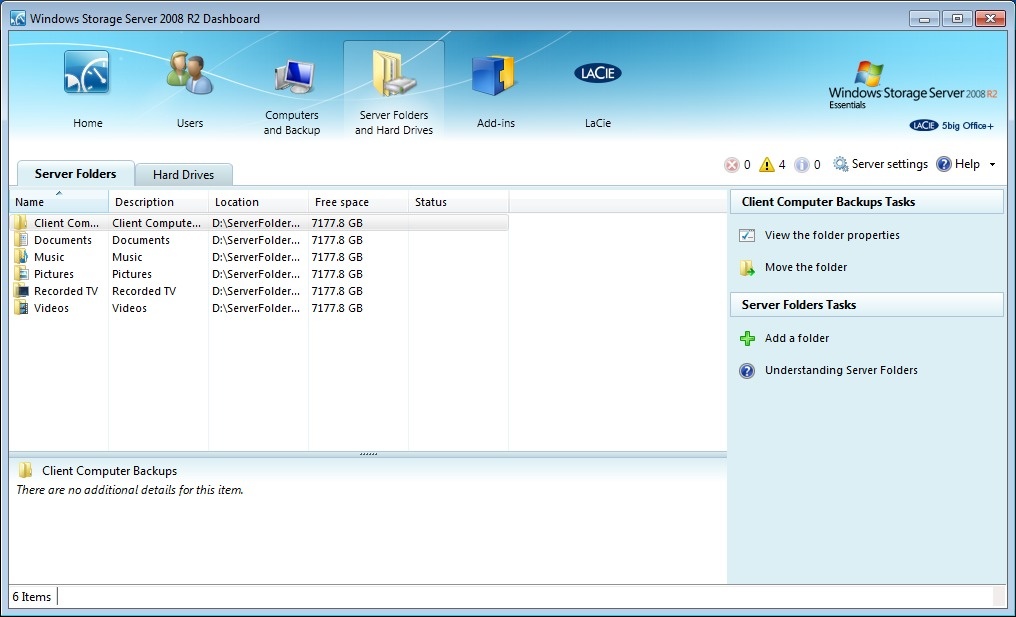Open the LaCie section icon
Viewport: 1016px width, 617px height.
(597, 75)
